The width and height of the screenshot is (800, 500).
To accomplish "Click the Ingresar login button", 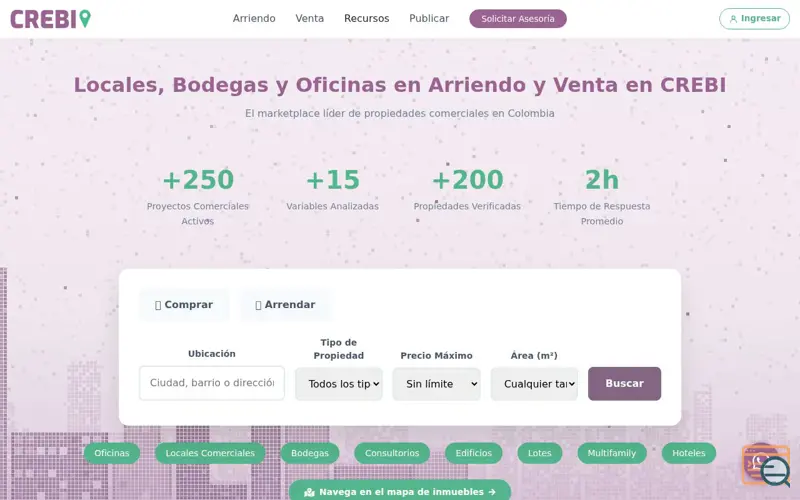I will click(x=754, y=19).
